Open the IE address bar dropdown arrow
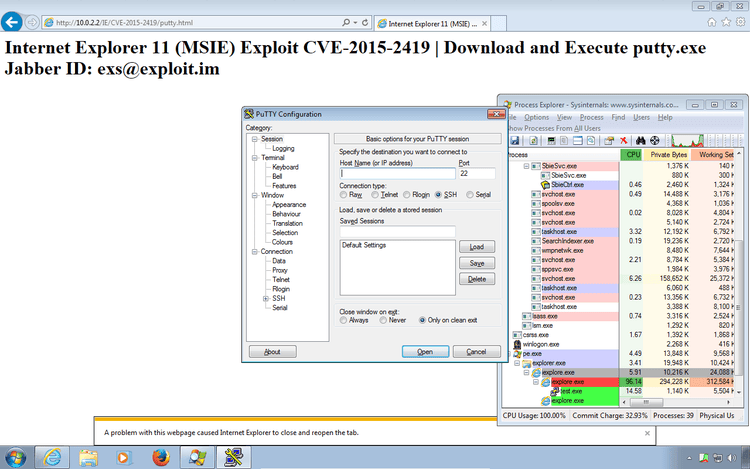The image size is (750, 469). pyautogui.click(x=355, y=22)
